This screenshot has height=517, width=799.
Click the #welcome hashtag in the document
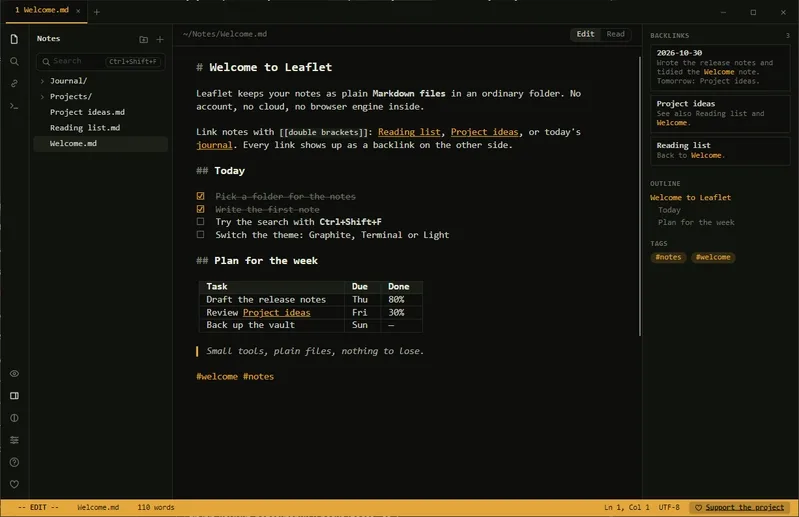[217, 376]
